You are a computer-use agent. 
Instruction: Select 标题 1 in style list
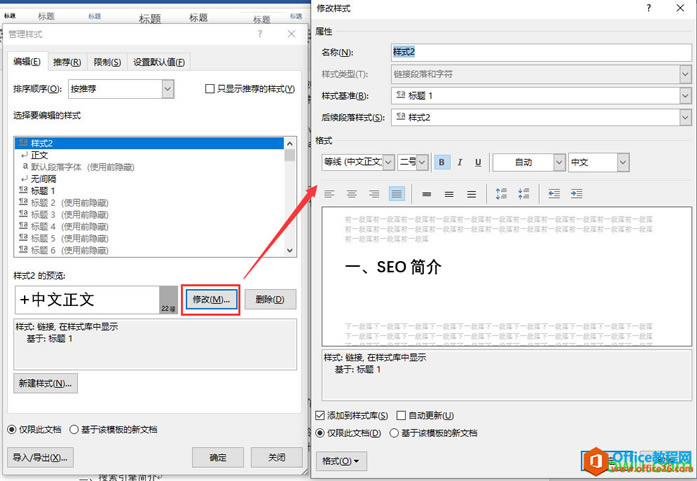click(149, 191)
